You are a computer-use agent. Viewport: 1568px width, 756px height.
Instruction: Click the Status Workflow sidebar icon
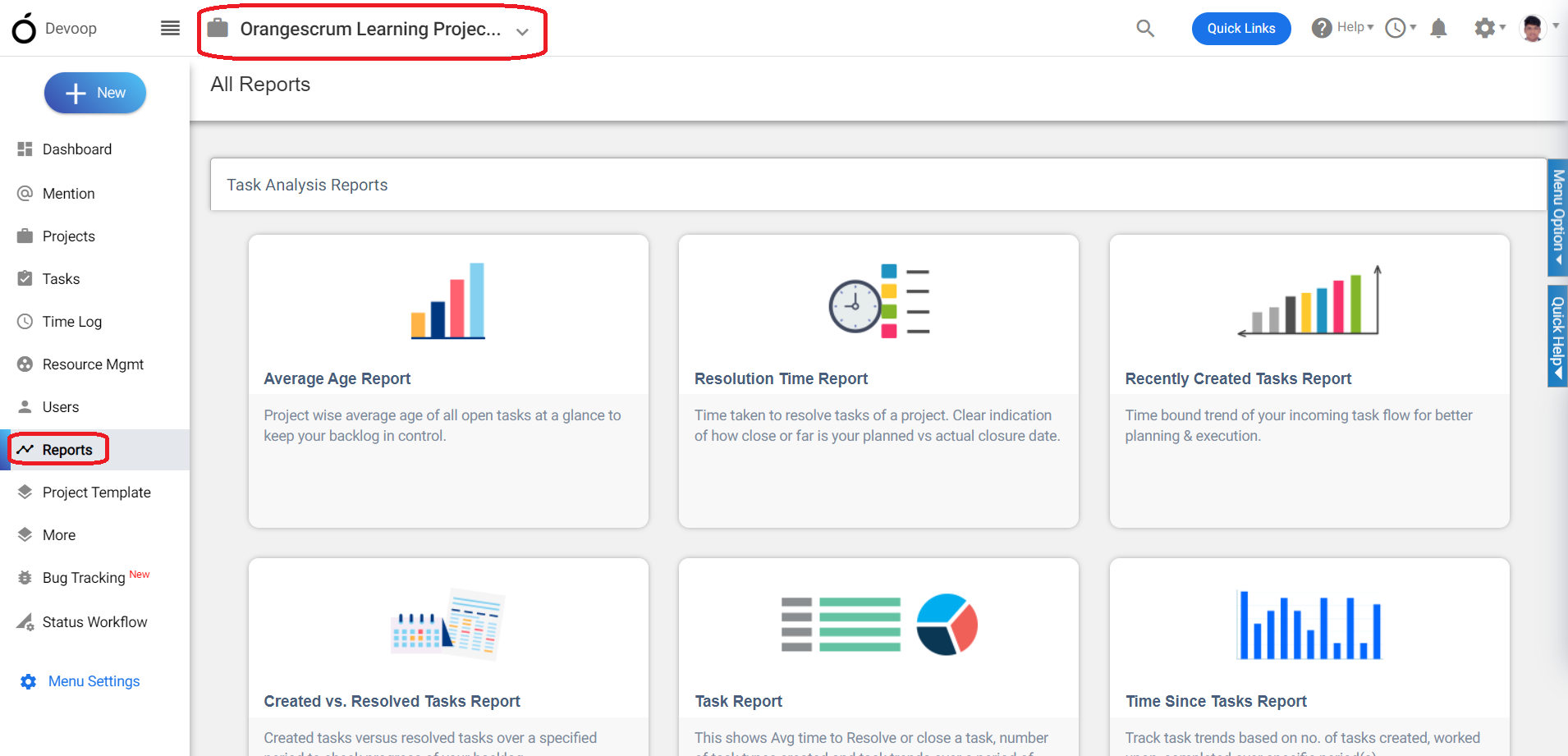25,621
